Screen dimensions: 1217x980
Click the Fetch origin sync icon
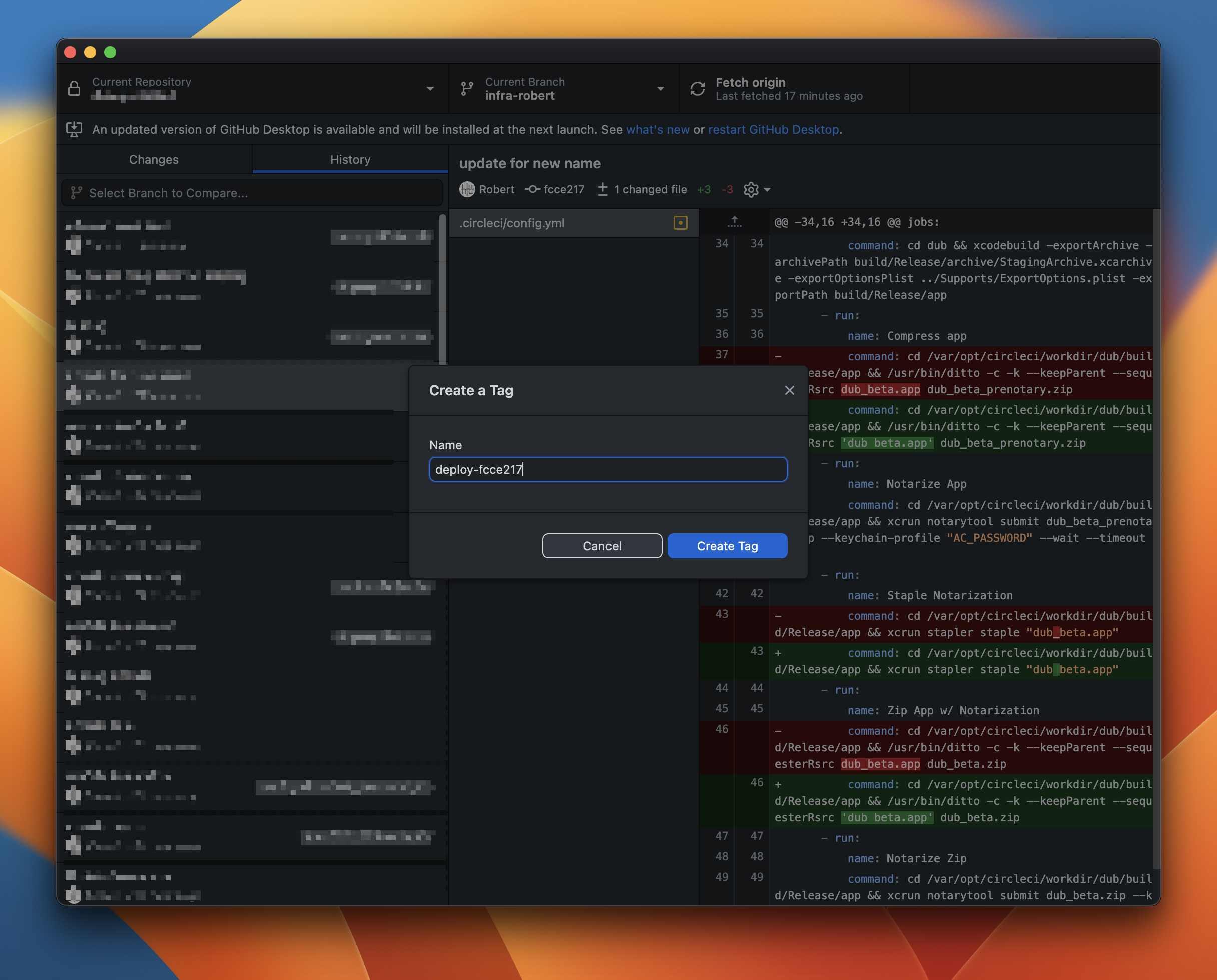698,89
